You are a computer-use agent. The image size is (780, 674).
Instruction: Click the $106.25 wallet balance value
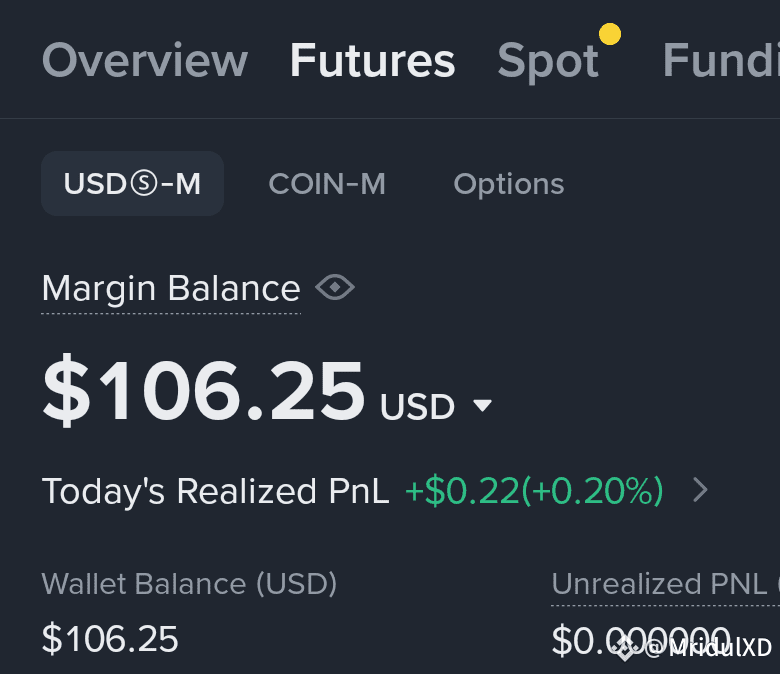click(110, 639)
